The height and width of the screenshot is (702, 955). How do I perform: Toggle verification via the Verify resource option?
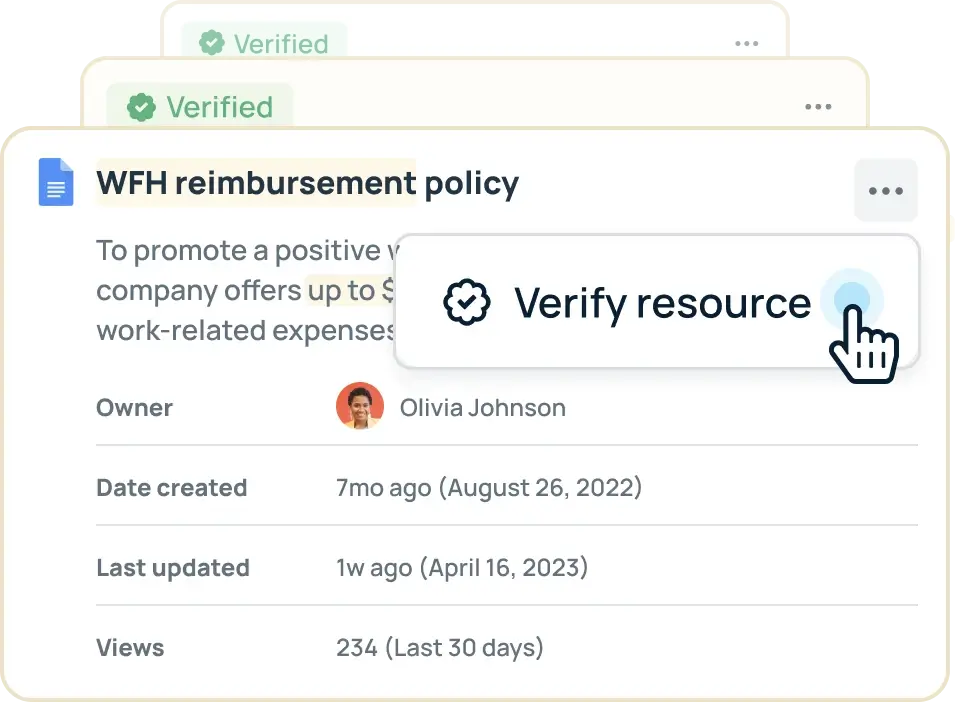tap(661, 303)
